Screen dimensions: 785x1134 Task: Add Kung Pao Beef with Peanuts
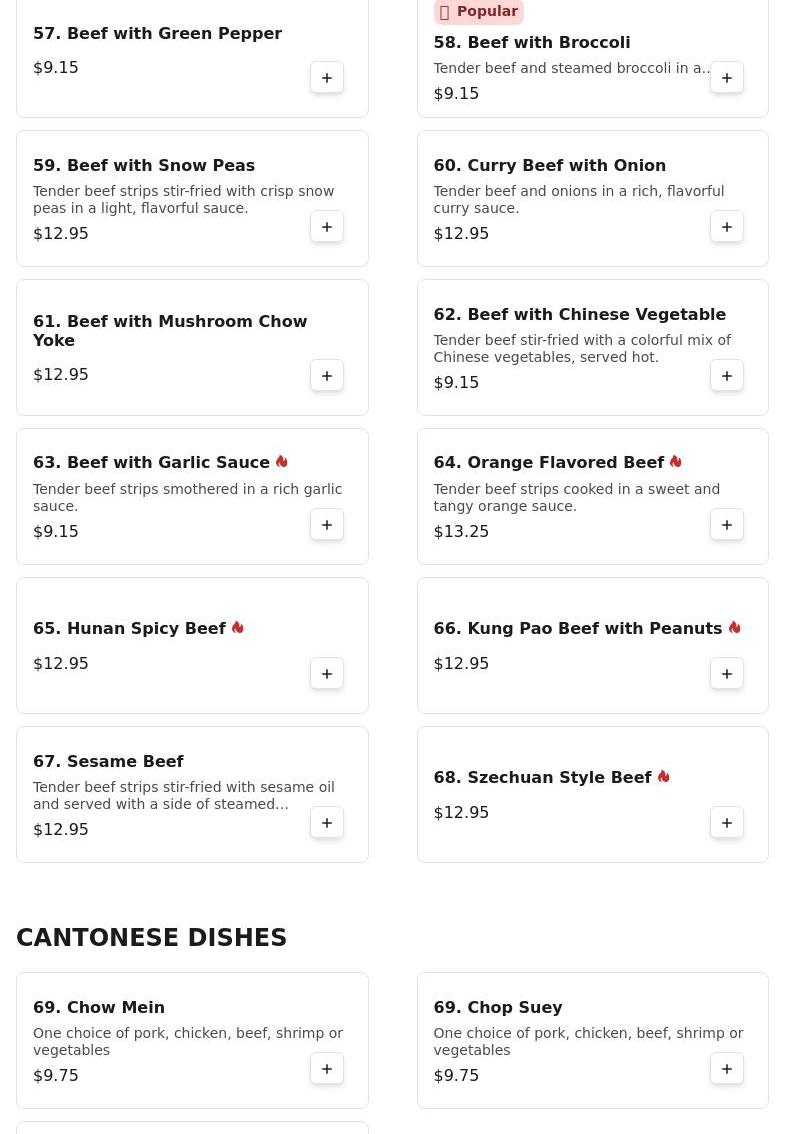[x=727, y=674]
